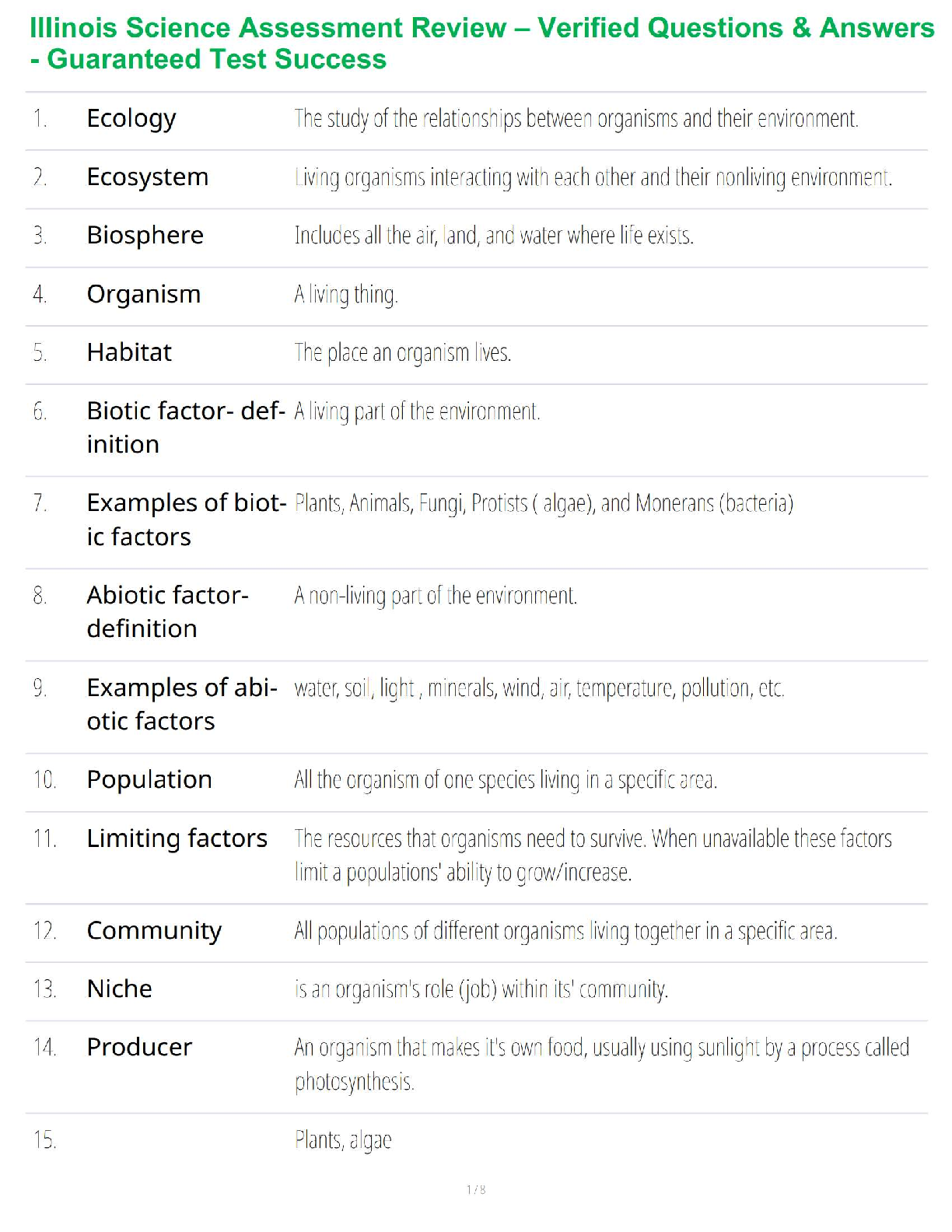Click the "Niche" term
The image size is (952, 1232).
120,989
